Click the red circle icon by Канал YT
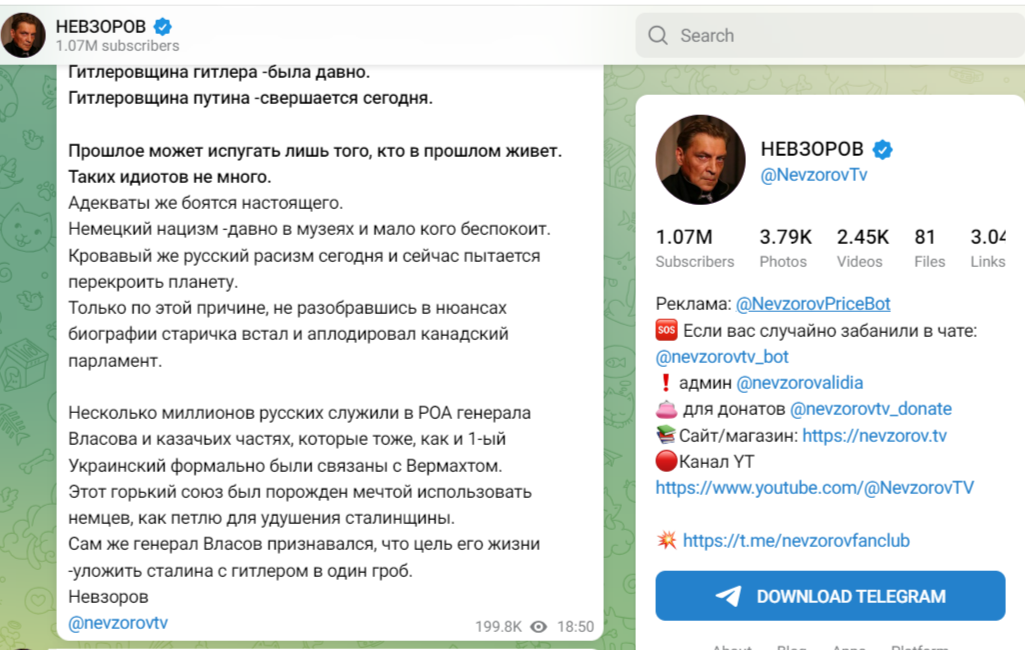The image size is (1025, 650). pos(666,461)
